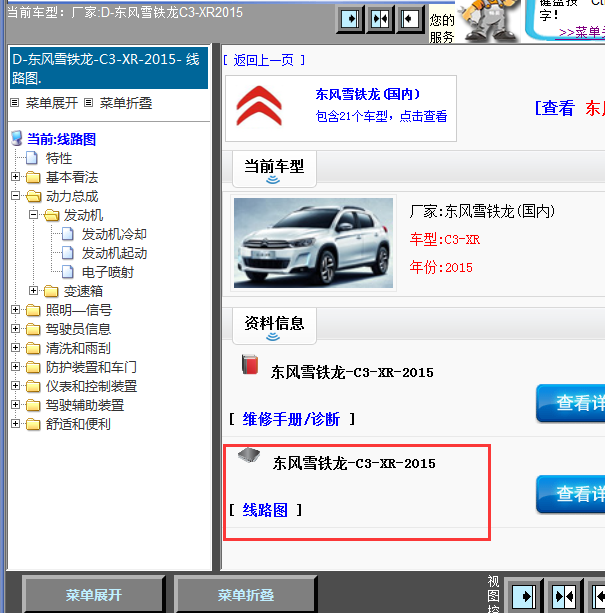
Task: Click the top toolbar center-split view button
Action: pos(380,19)
